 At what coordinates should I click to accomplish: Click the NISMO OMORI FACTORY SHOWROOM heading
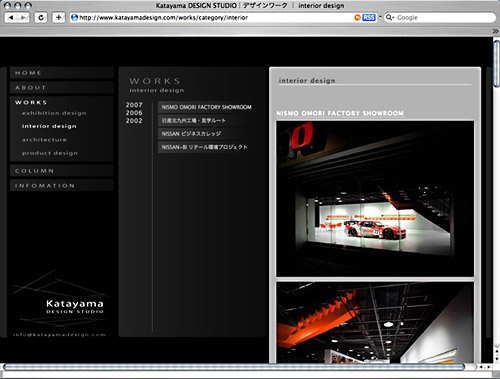pos(340,113)
